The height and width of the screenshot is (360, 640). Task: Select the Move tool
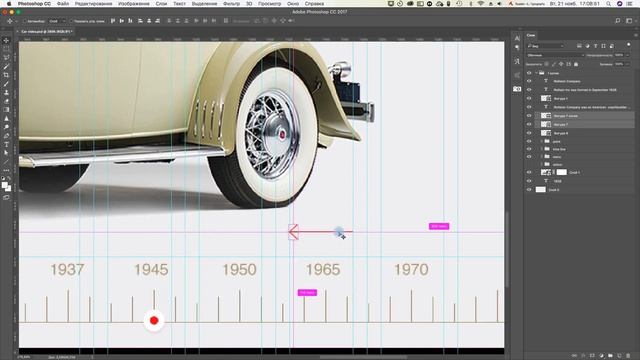(6, 40)
